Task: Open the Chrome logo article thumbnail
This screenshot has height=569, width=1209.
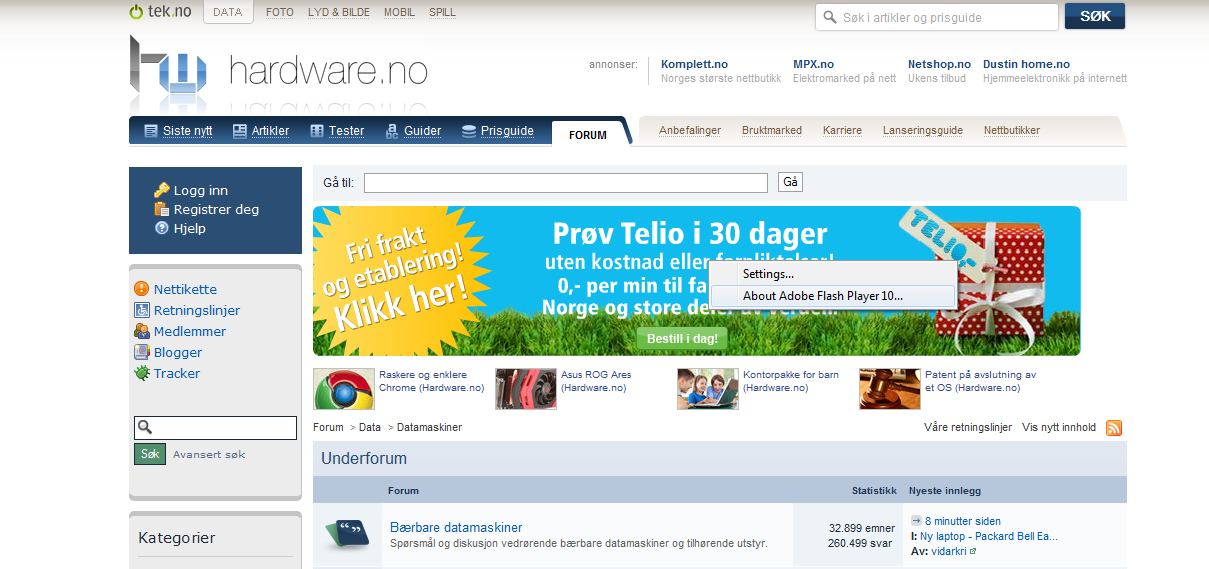Action: pos(344,389)
